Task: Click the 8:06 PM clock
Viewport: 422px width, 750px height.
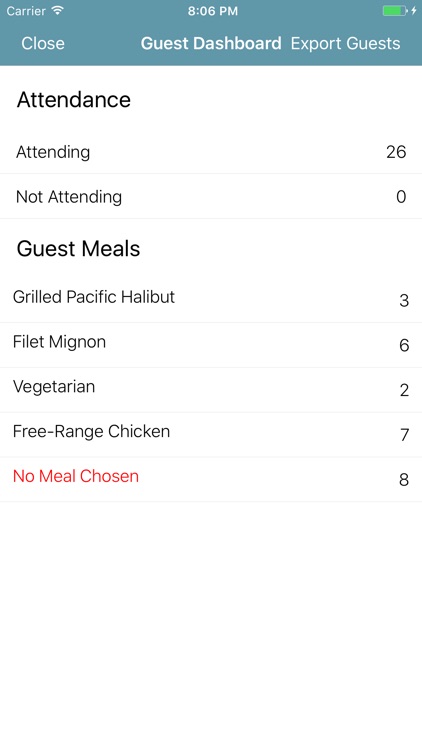Action: (212, 11)
